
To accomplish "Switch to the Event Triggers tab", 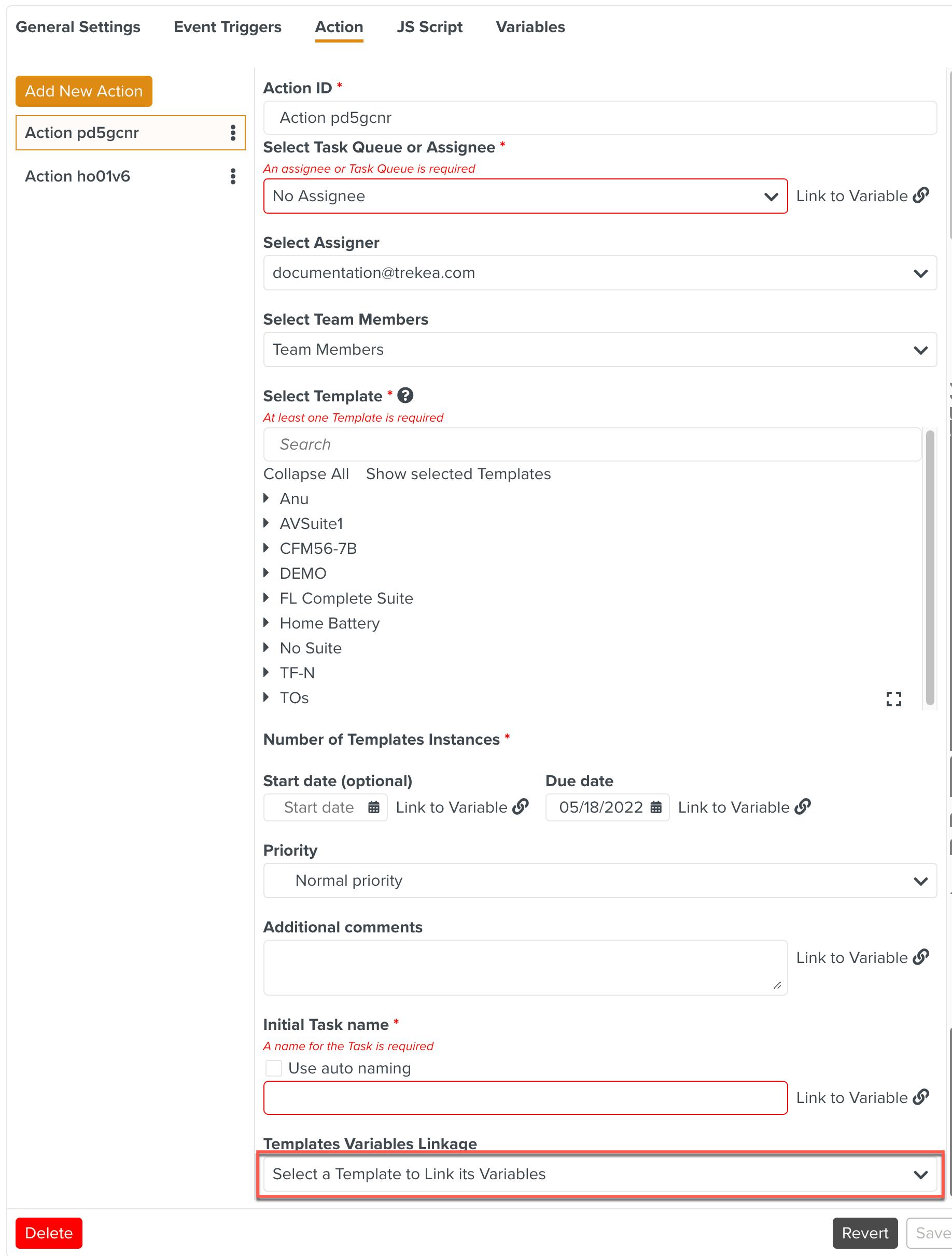I will click(x=227, y=27).
